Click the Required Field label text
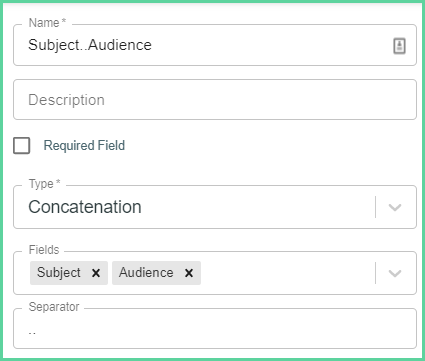425x361 pixels. pyautogui.click(x=84, y=146)
